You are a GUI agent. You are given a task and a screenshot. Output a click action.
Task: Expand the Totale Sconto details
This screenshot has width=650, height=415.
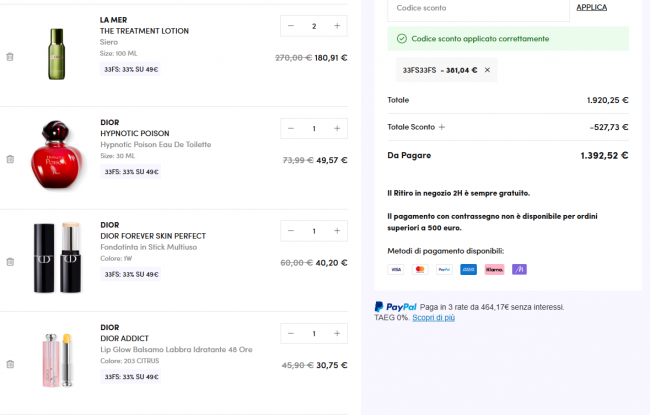(442, 127)
